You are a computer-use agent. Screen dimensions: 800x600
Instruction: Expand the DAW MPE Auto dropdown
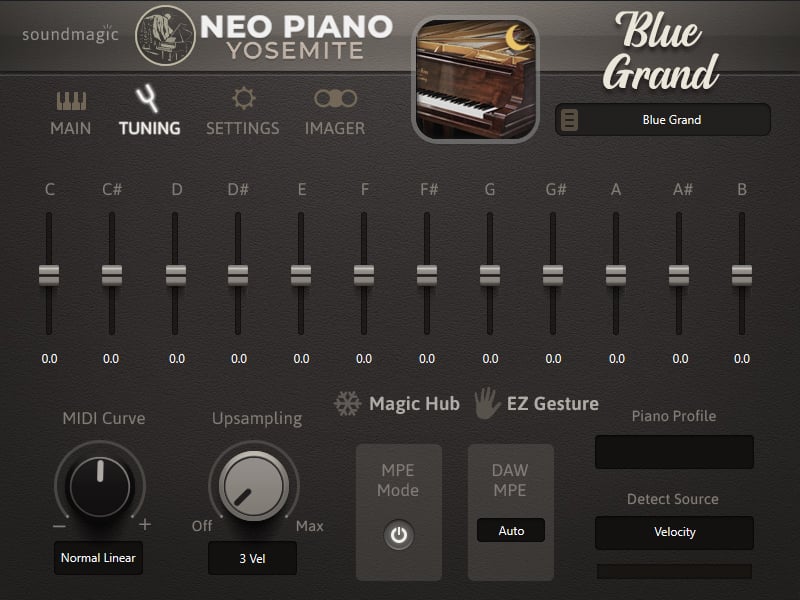coord(511,531)
